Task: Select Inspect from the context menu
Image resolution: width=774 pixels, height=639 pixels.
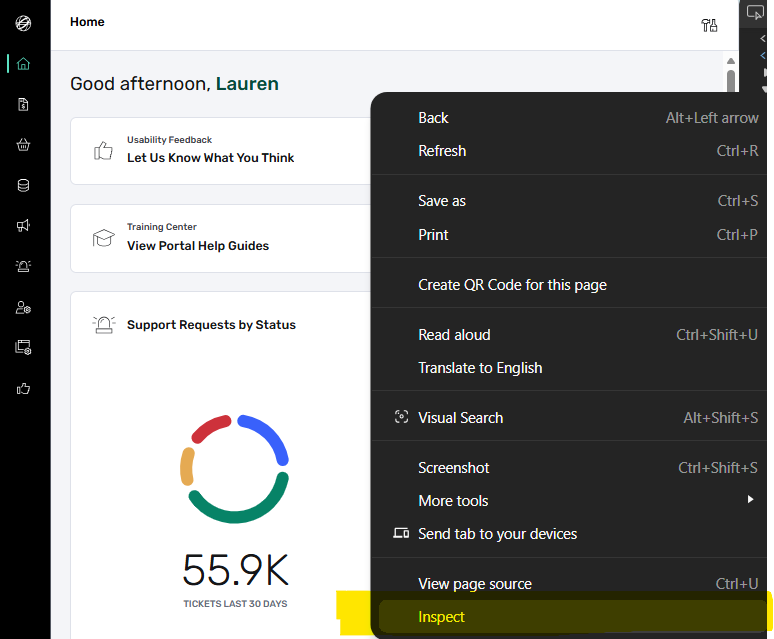Action: click(572, 617)
